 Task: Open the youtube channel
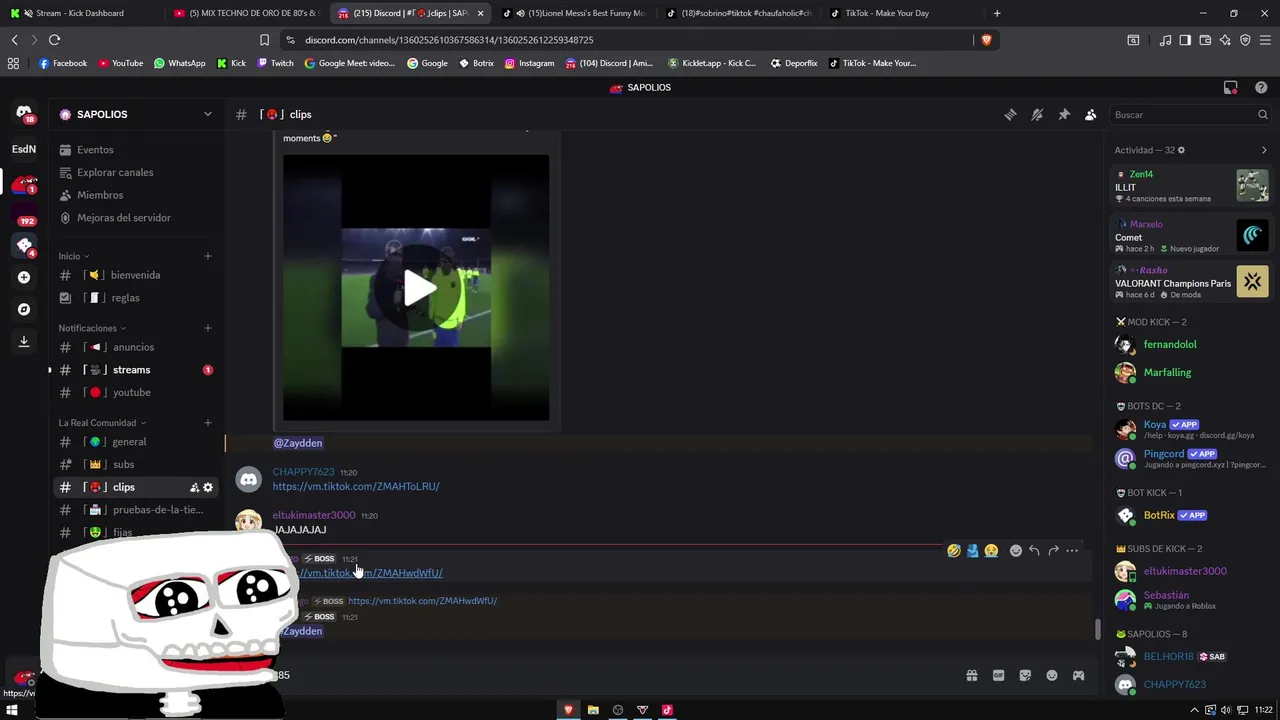(135, 392)
